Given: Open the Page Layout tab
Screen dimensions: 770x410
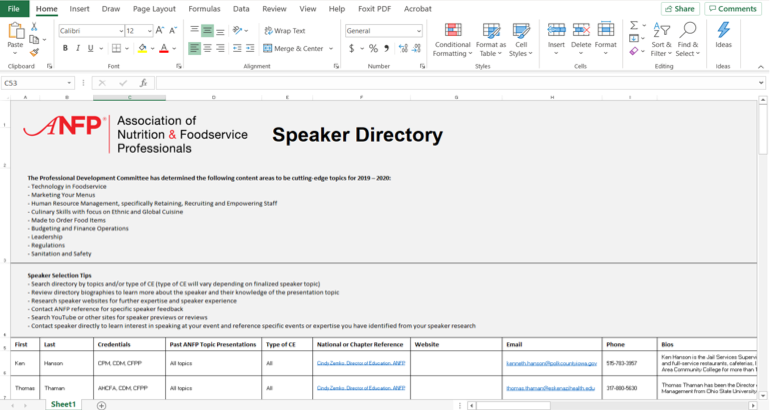Looking at the screenshot, I should coord(154,8).
